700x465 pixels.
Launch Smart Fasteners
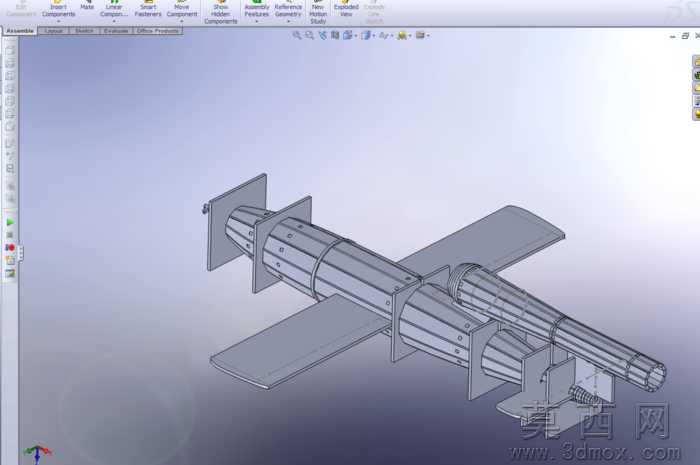pyautogui.click(x=148, y=9)
